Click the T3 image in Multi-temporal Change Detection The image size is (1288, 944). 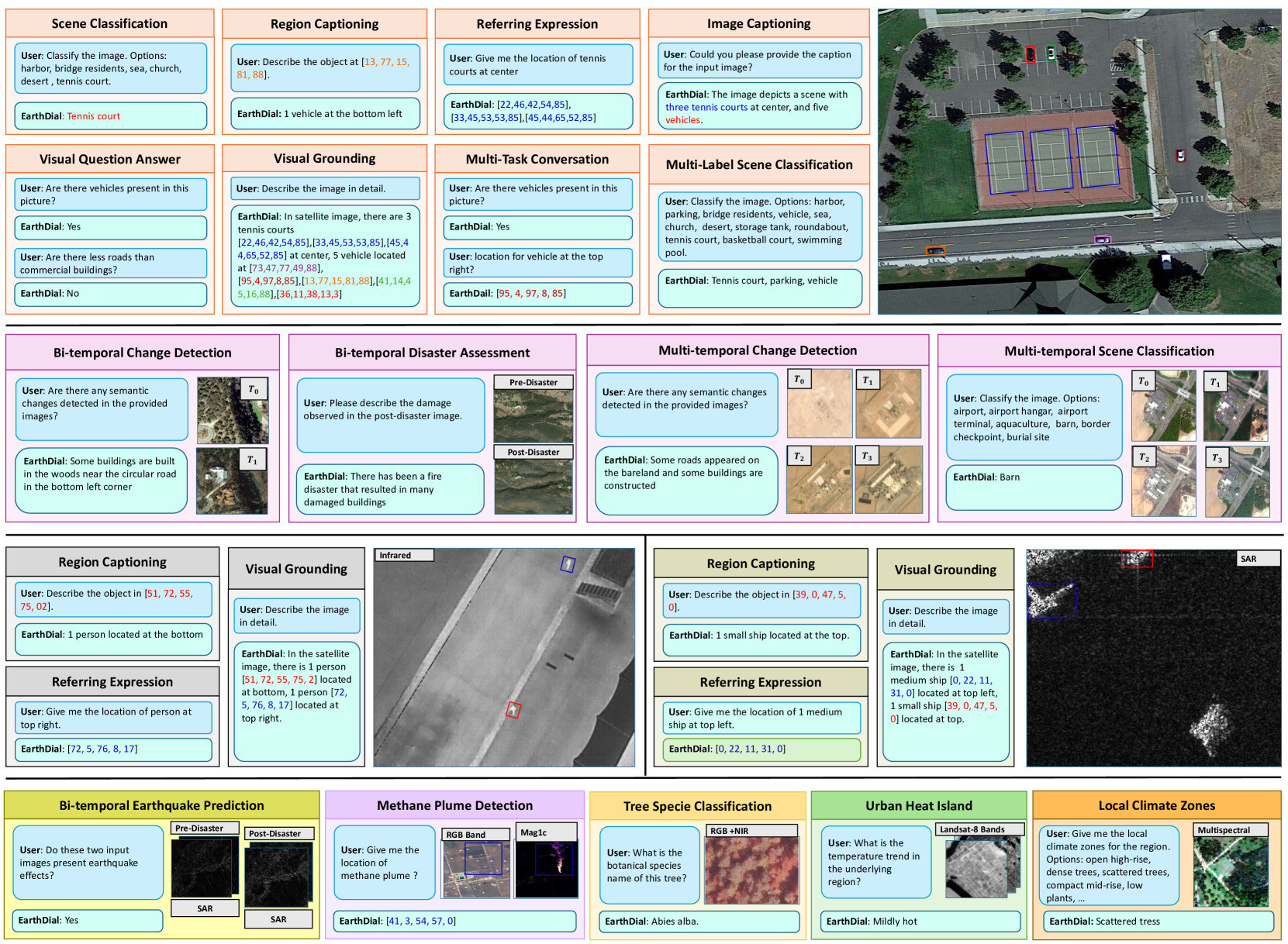point(889,479)
